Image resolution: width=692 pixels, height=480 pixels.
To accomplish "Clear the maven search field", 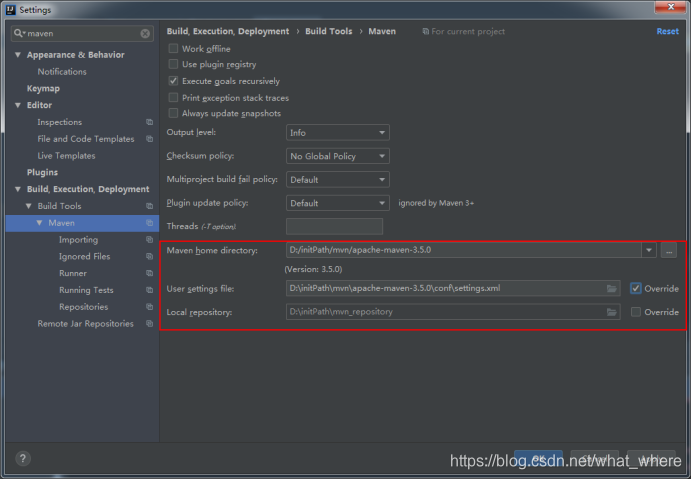I will (x=145, y=34).
